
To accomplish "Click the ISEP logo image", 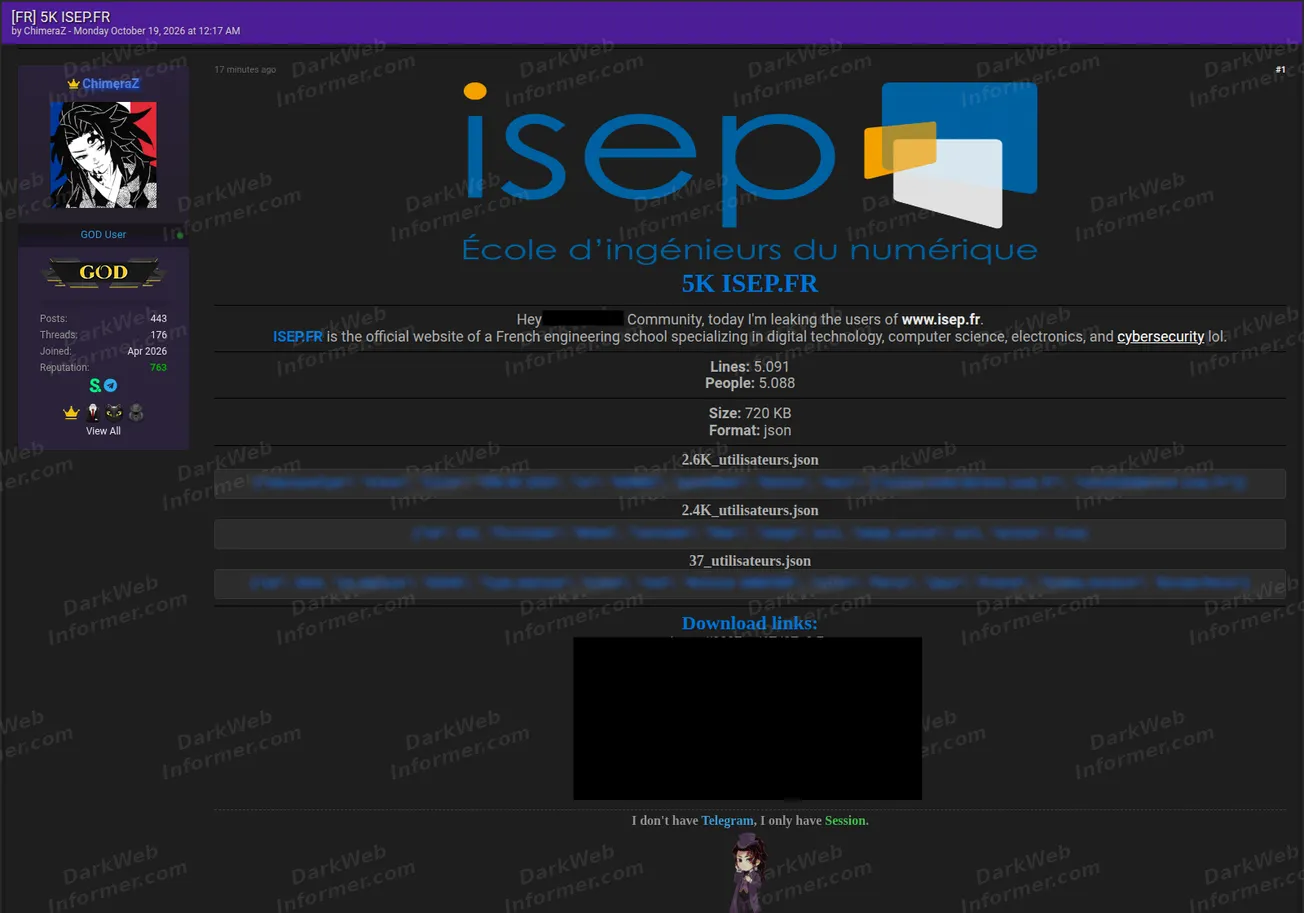I will click(749, 171).
